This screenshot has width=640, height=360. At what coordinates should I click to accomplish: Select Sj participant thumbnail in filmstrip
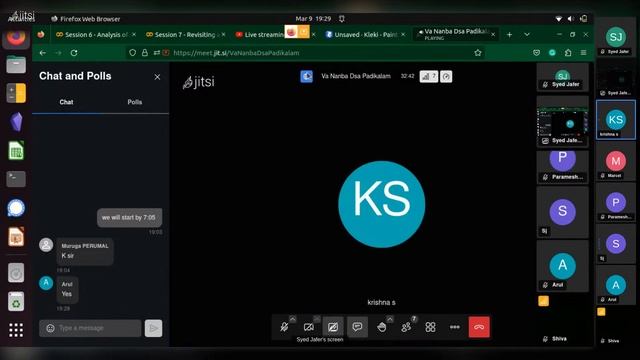tap(562, 213)
